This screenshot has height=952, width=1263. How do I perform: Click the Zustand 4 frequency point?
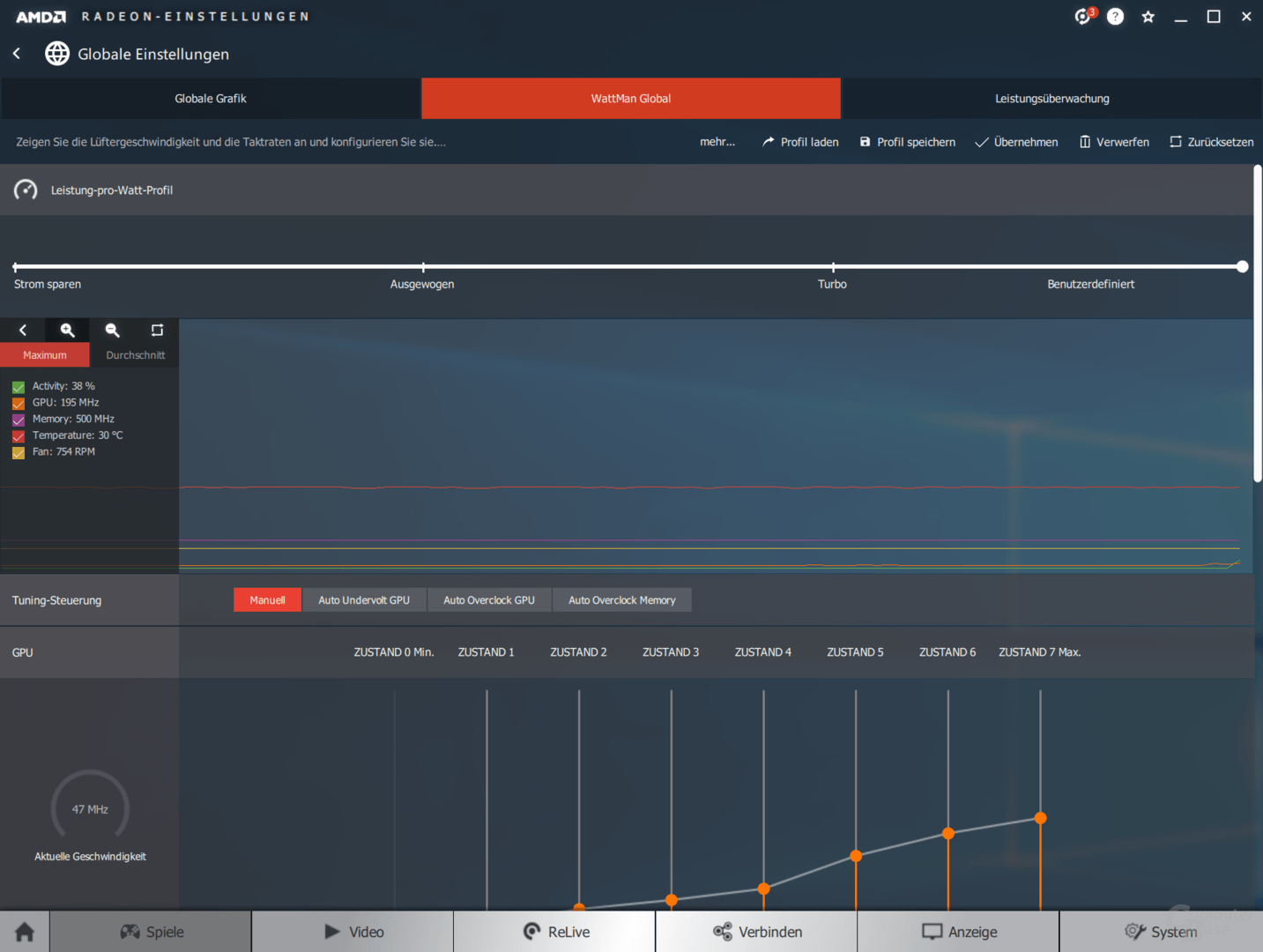(x=763, y=889)
